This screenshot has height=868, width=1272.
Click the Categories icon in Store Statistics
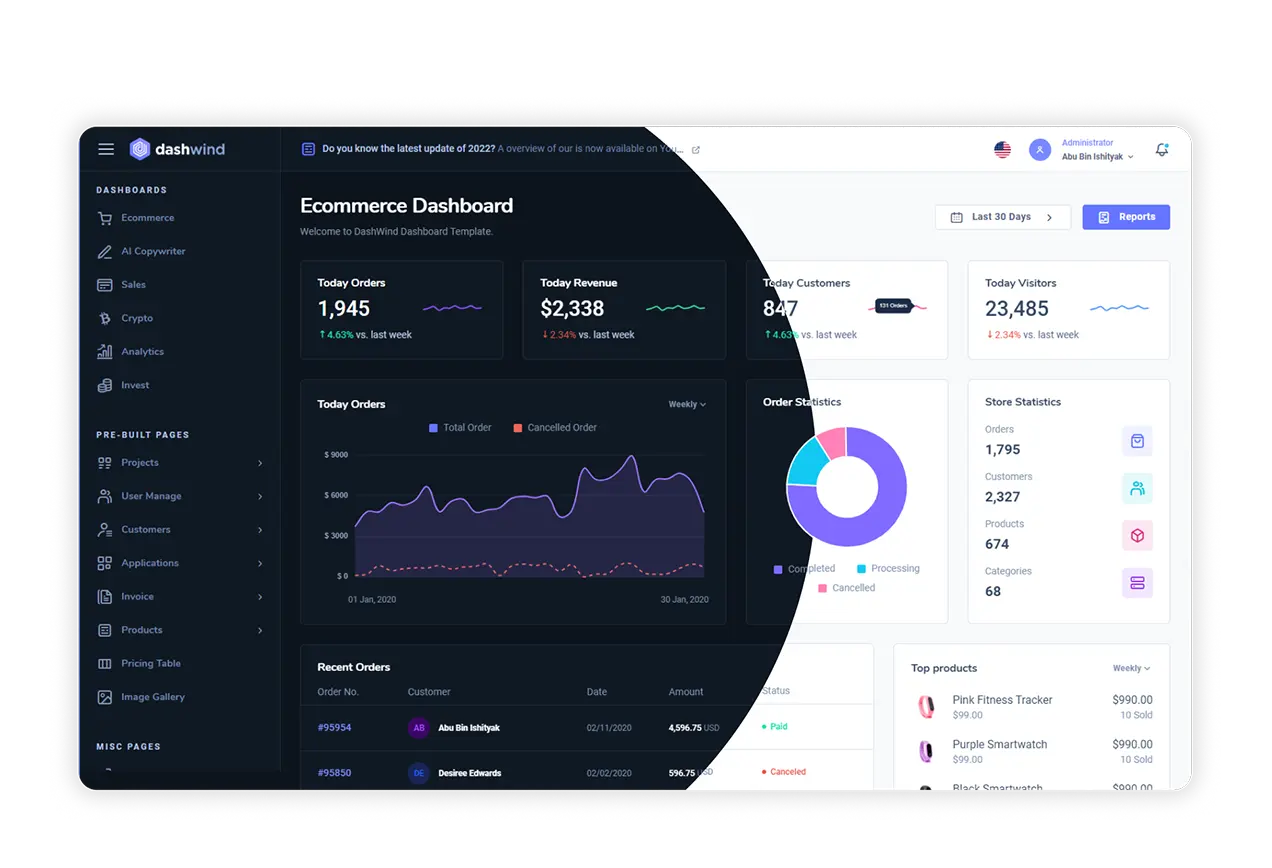click(1137, 582)
